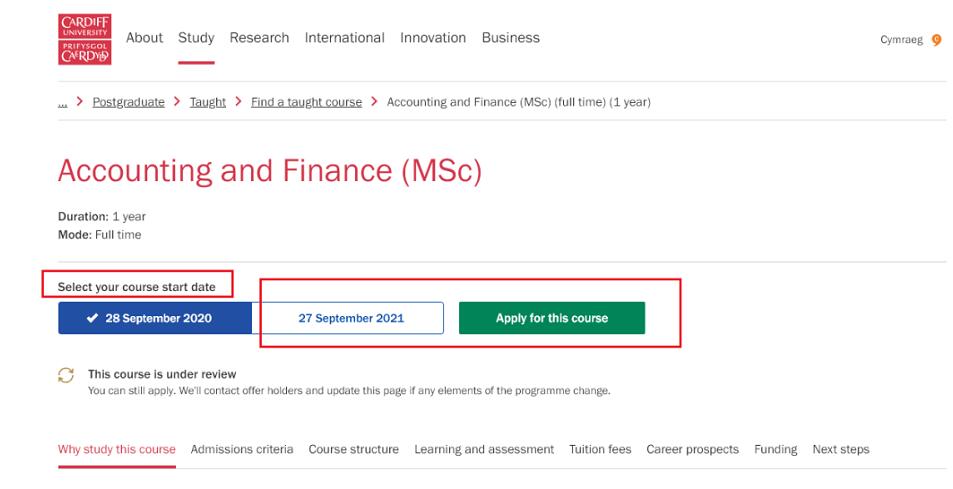
Task: Switch to the Admissions criteria tab
Action: (242, 449)
